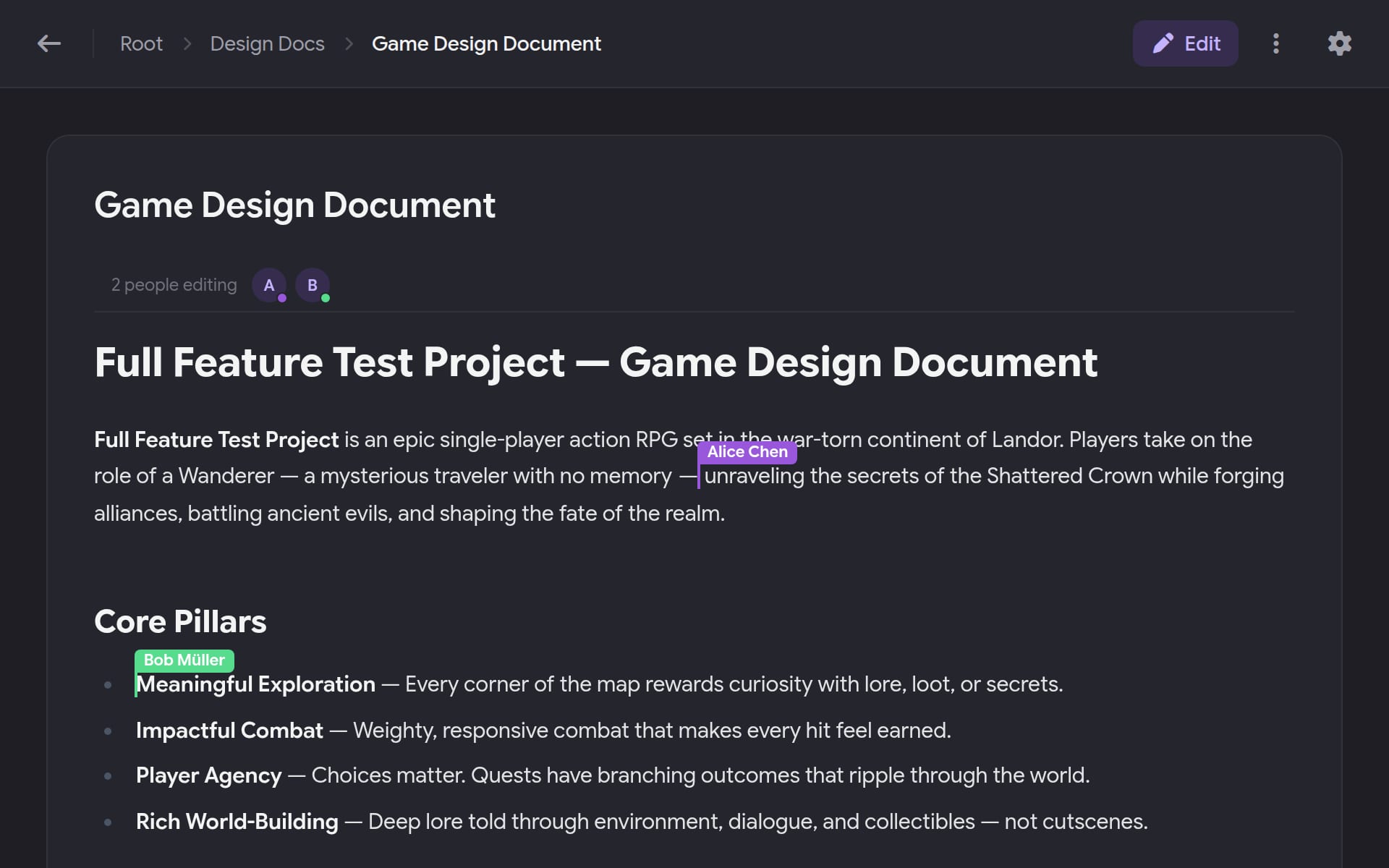Click the Alice Chen cursor label
Image resolution: width=1389 pixels, height=868 pixels.
747,452
